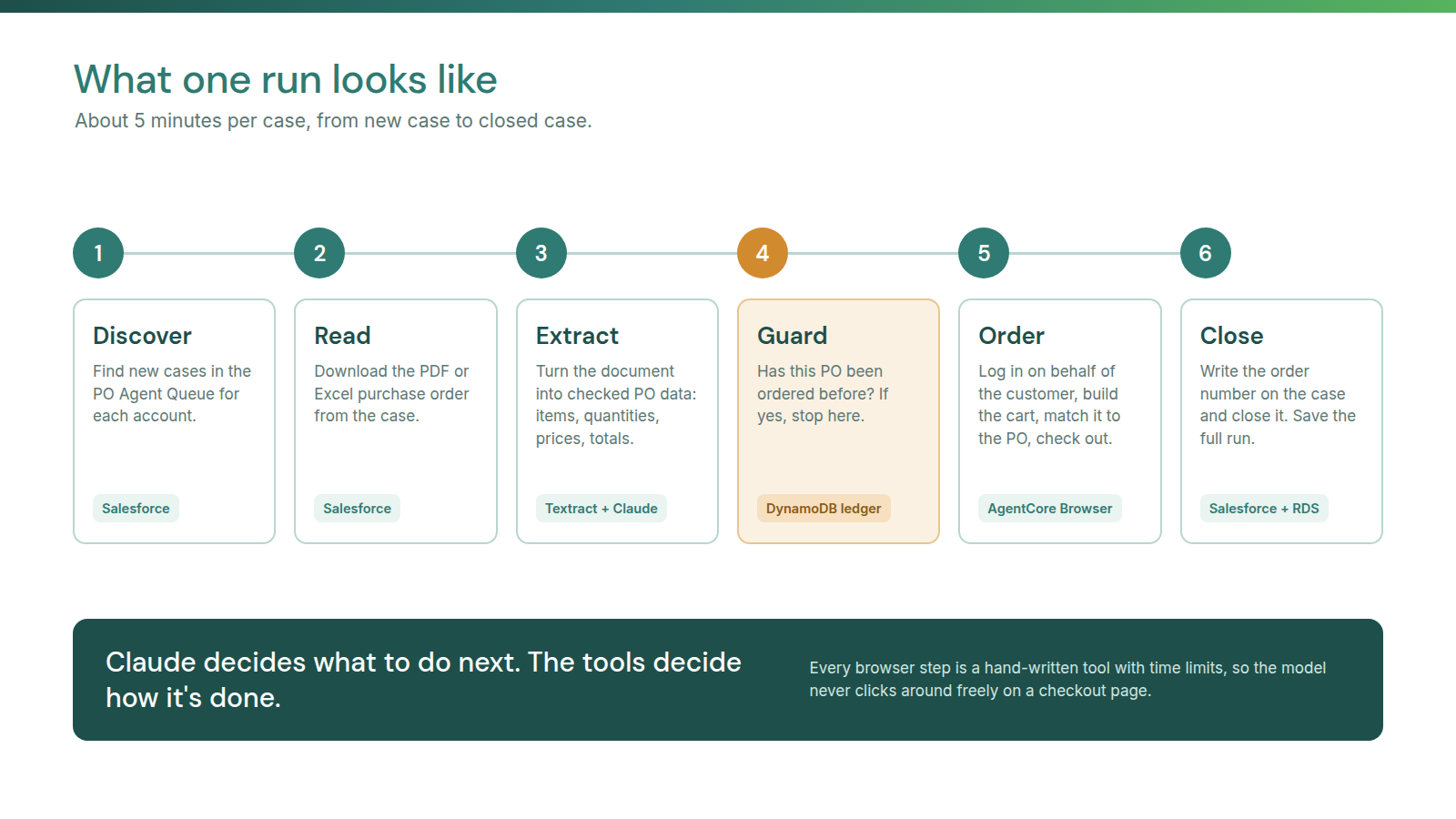The image size is (1456, 819).
Task: Click the step 5 circle marker
Action: 984,253
